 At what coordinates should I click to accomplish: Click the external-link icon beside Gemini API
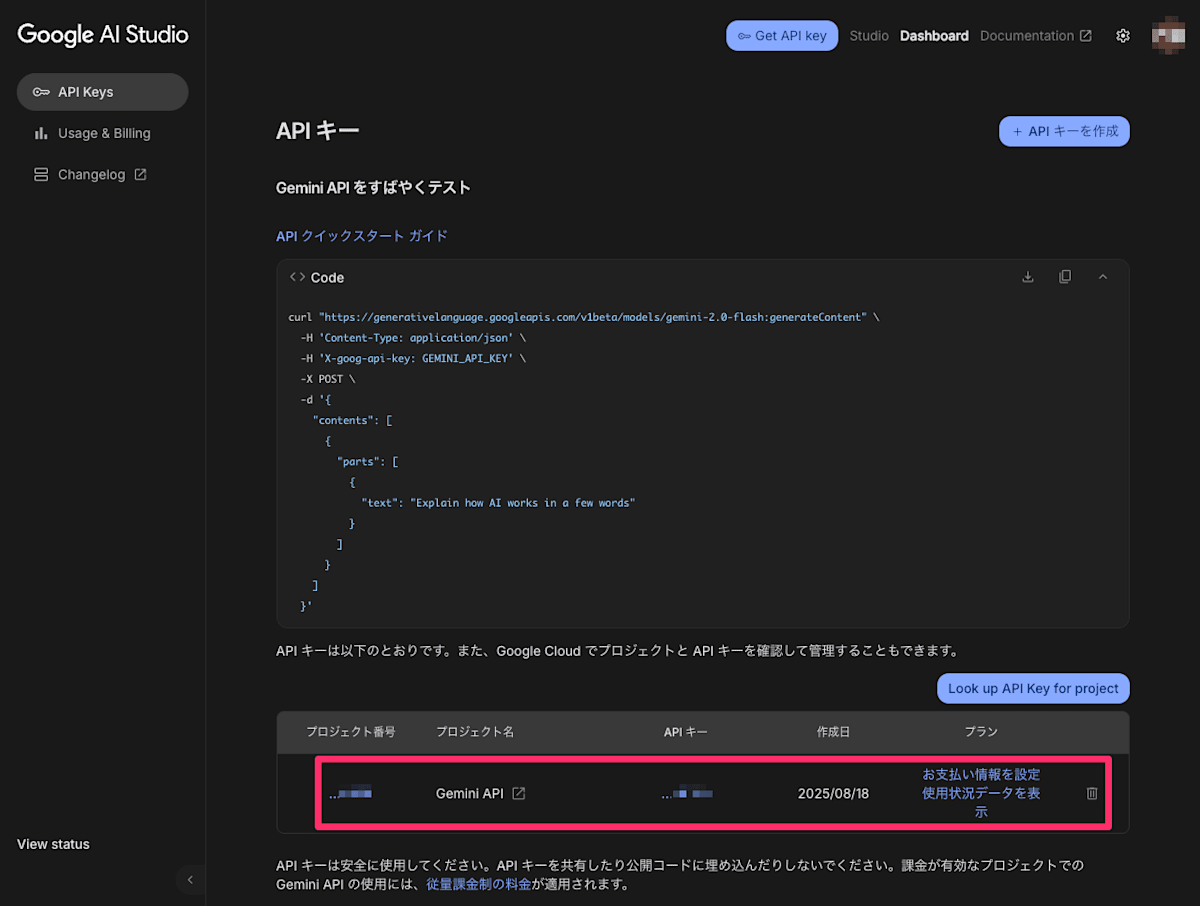(518, 793)
